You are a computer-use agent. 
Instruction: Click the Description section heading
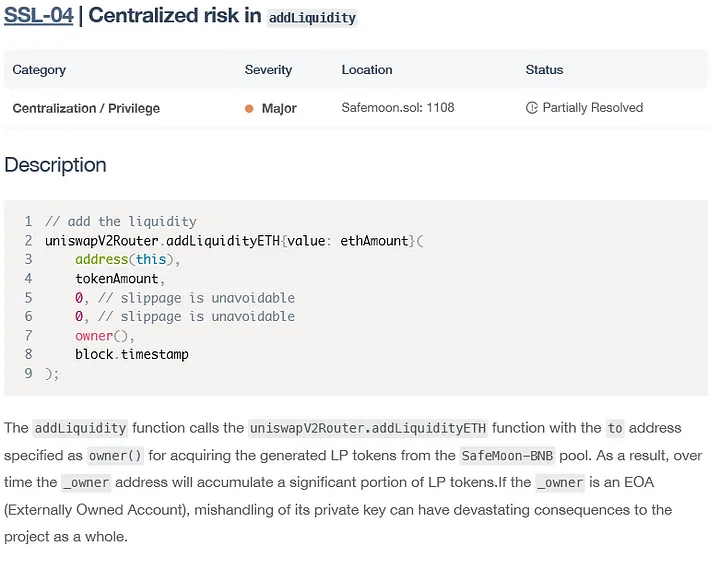[x=55, y=165]
